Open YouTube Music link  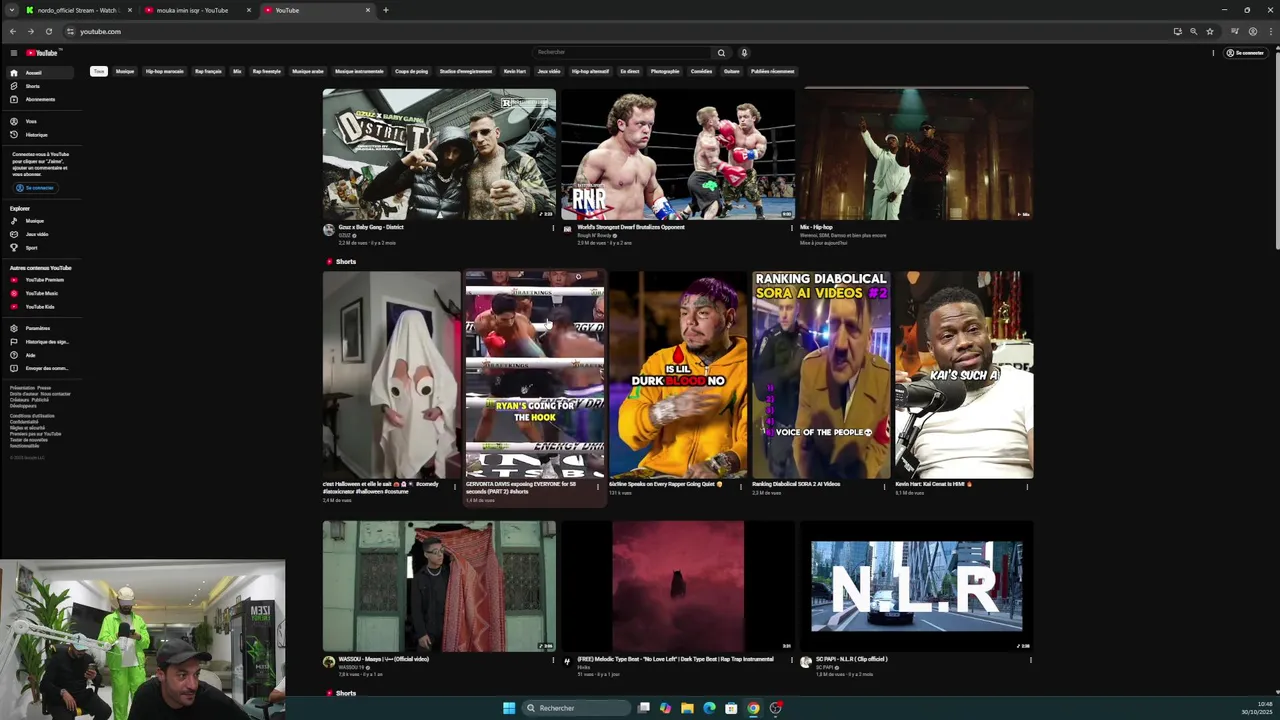pos(41,293)
